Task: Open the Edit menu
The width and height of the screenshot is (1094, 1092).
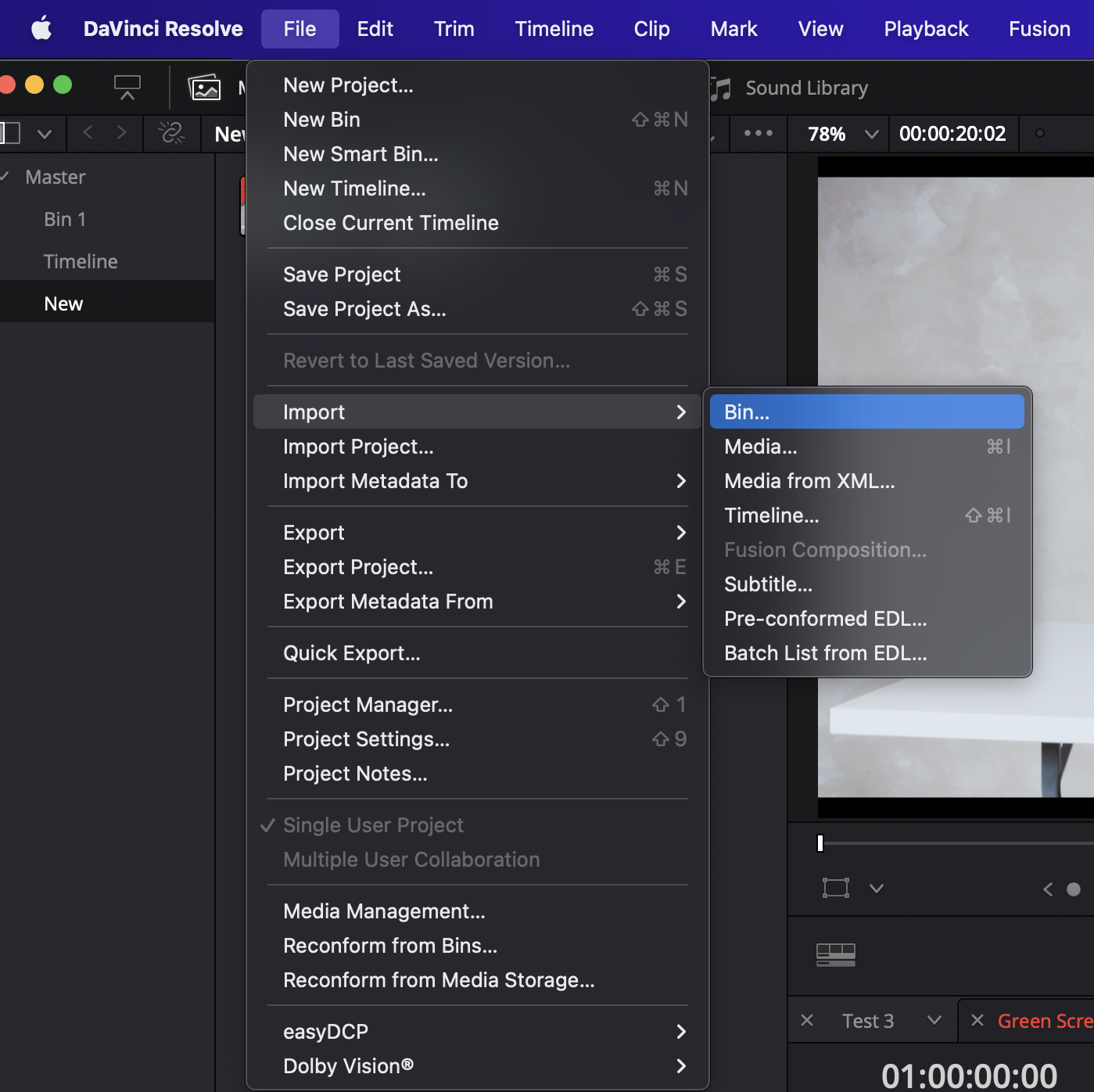Action: [x=375, y=29]
